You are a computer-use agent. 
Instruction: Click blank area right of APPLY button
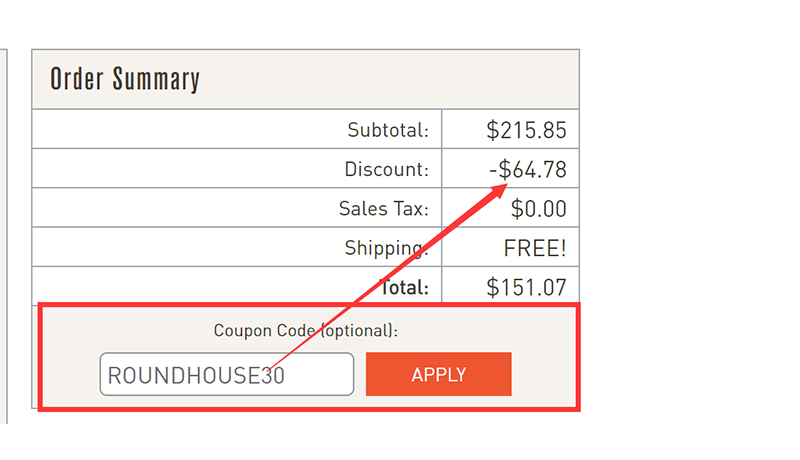tap(545, 374)
